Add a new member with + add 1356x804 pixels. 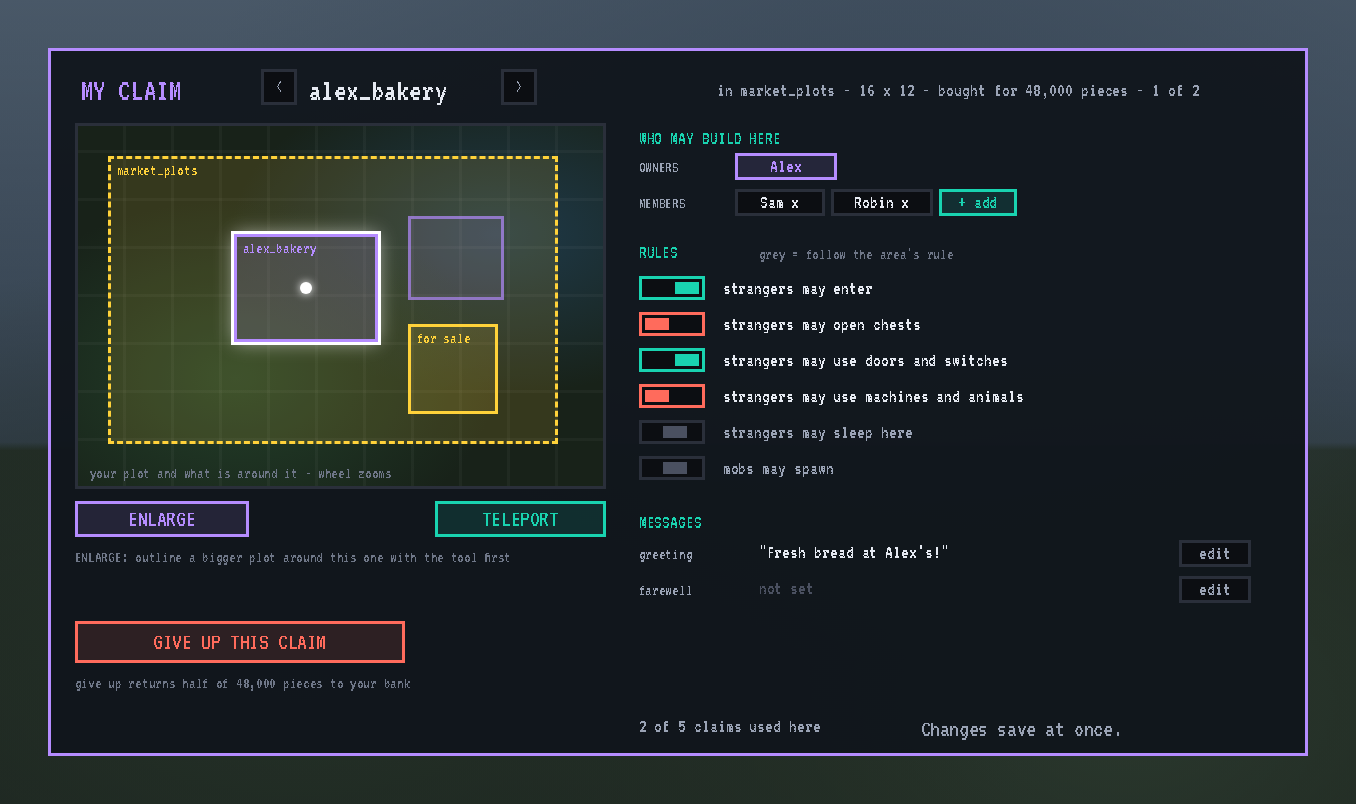(x=978, y=203)
